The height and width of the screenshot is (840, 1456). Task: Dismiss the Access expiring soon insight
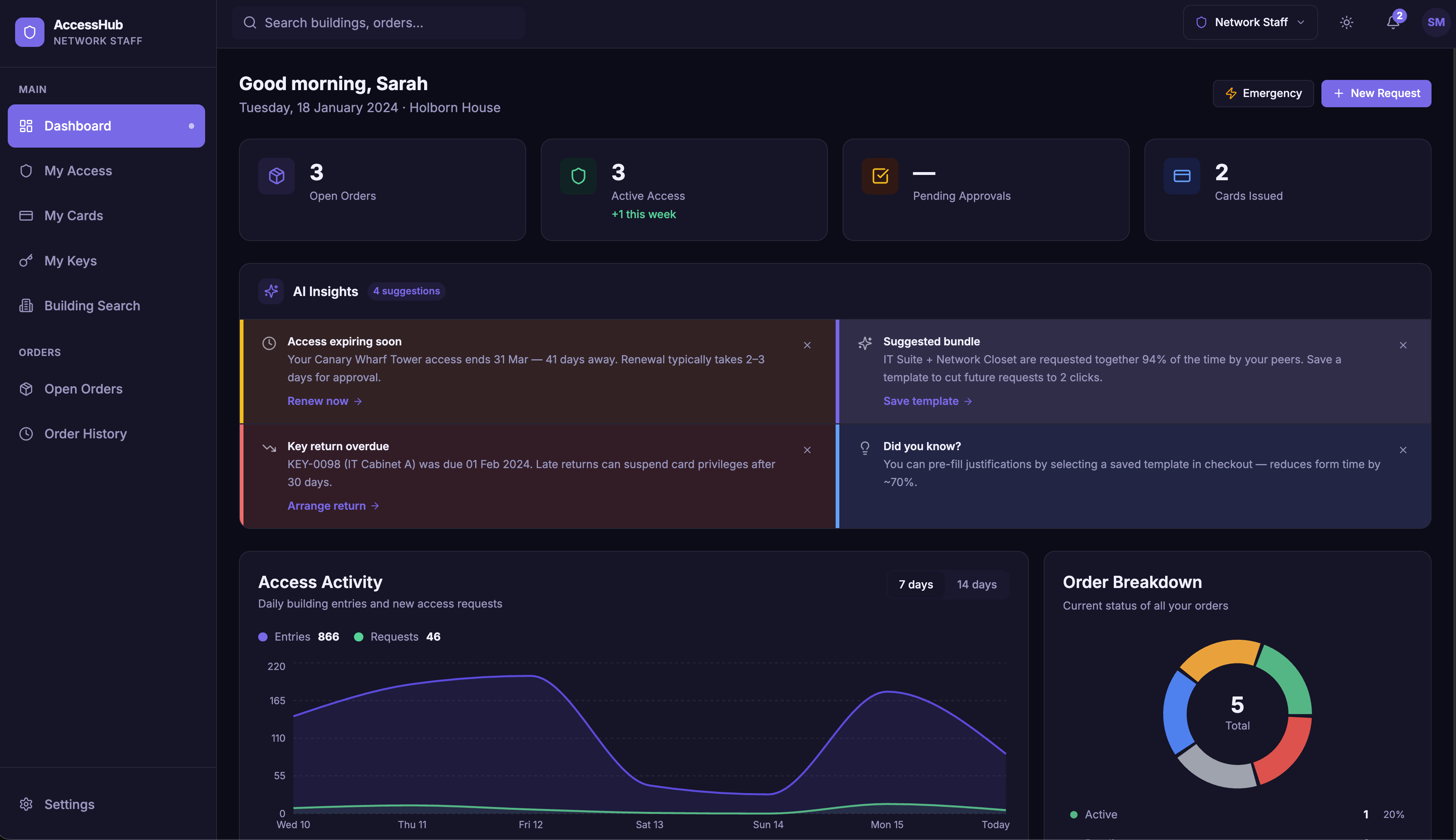tap(807, 345)
